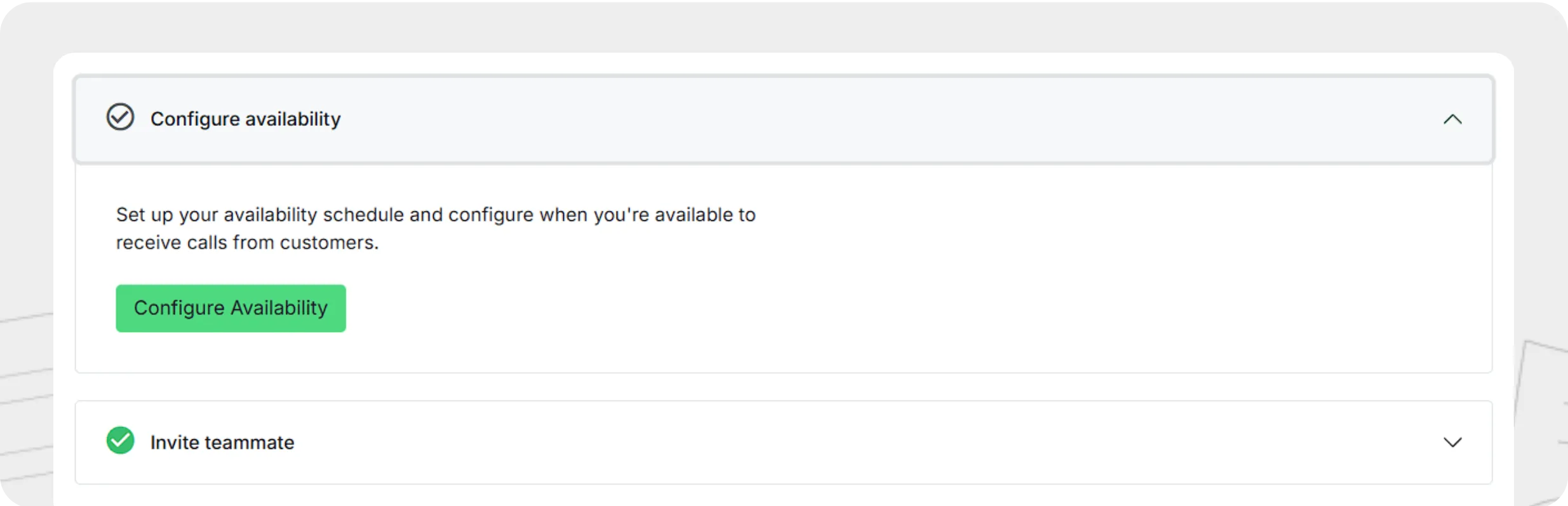Collapse the Configure availability section chevron
This screenshot has height=506, width=1568.
tap(1452, 119)
